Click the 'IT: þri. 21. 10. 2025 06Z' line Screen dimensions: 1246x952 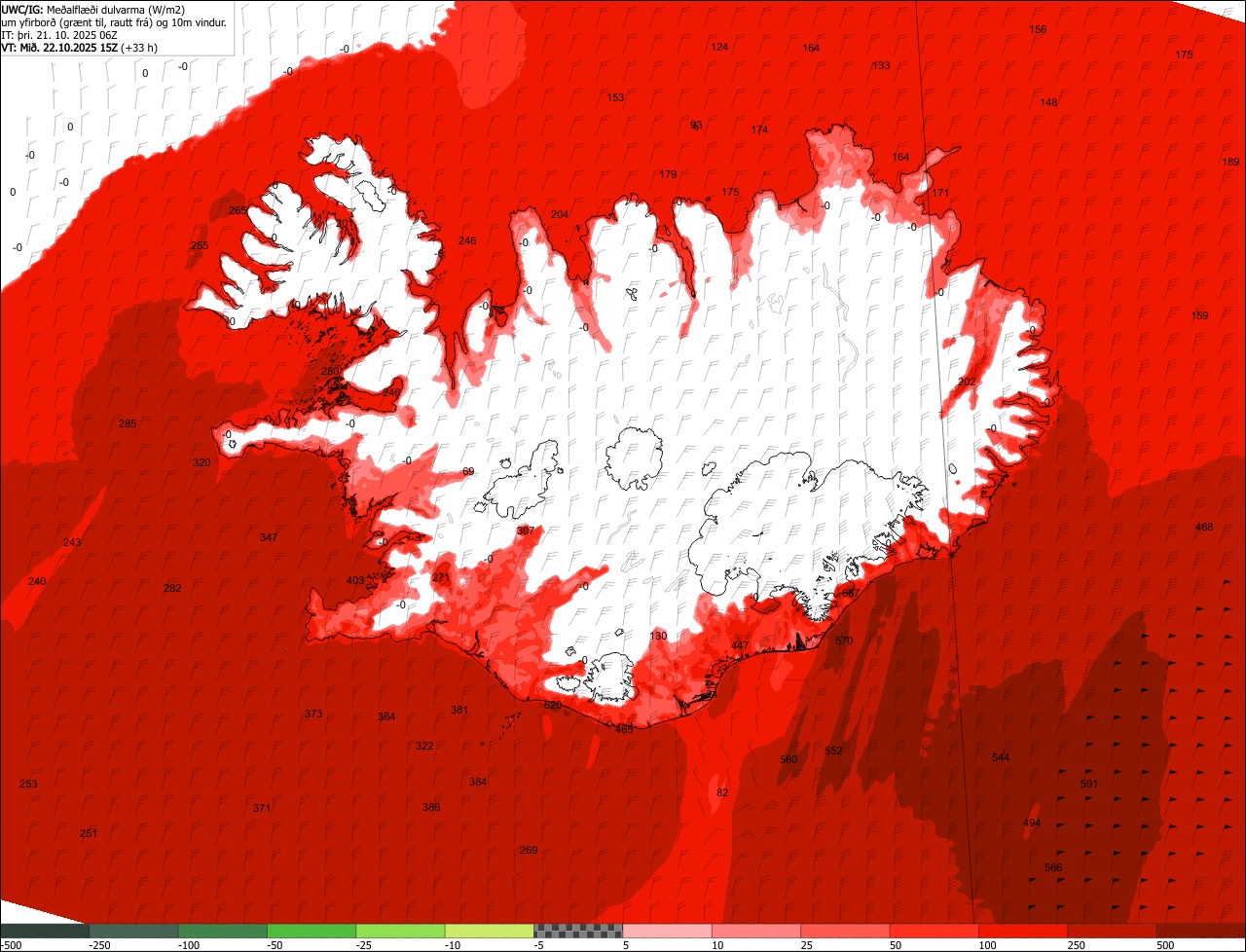point(60,34)
